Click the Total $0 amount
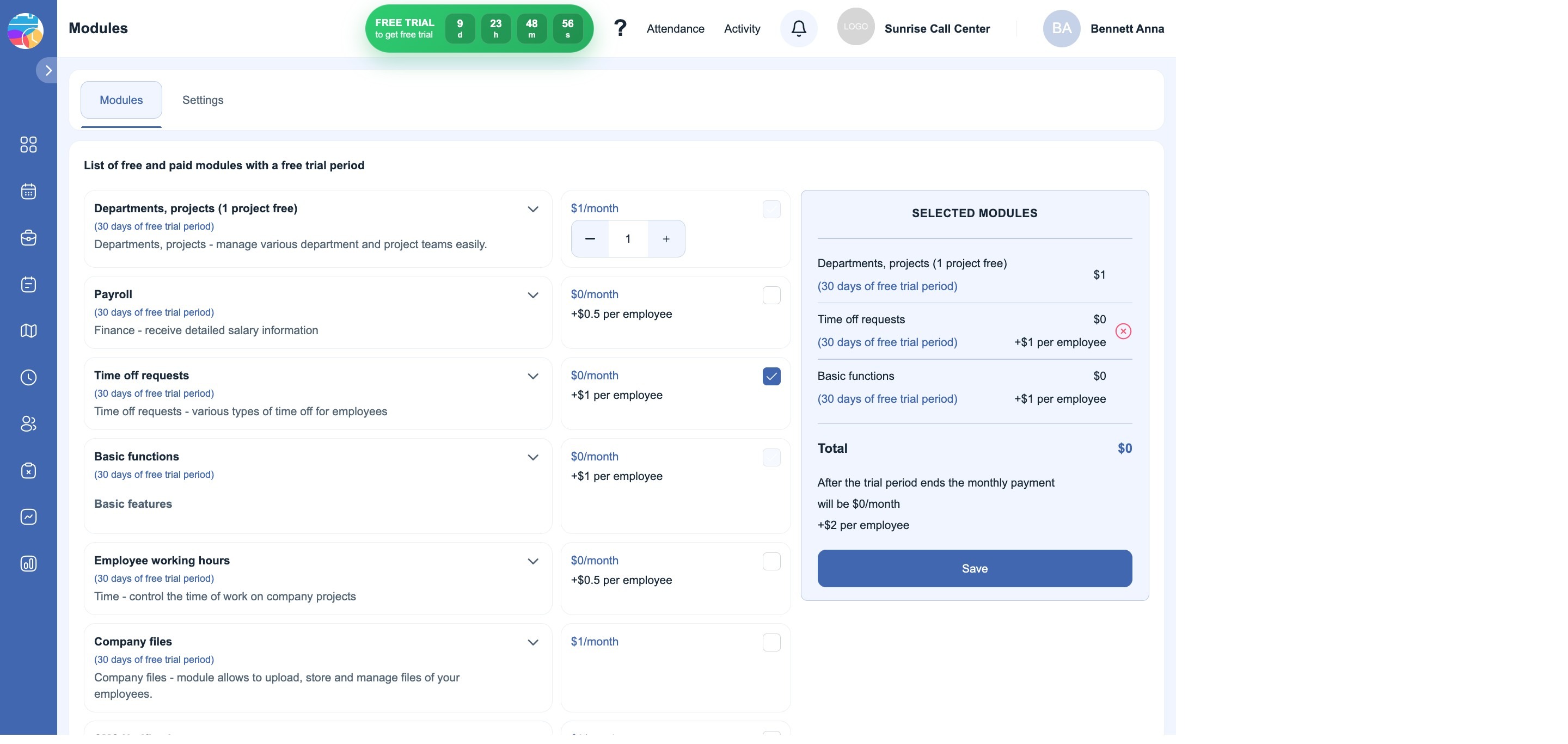Screen dimensions: 1568x744 pos(1125,449)
